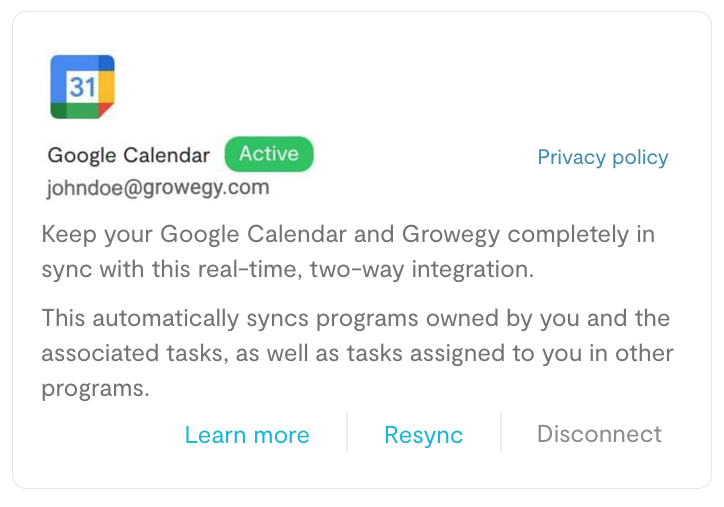724x507 pixels.
Task: Click the Learn more link
Action: click(x=247, y=435)
